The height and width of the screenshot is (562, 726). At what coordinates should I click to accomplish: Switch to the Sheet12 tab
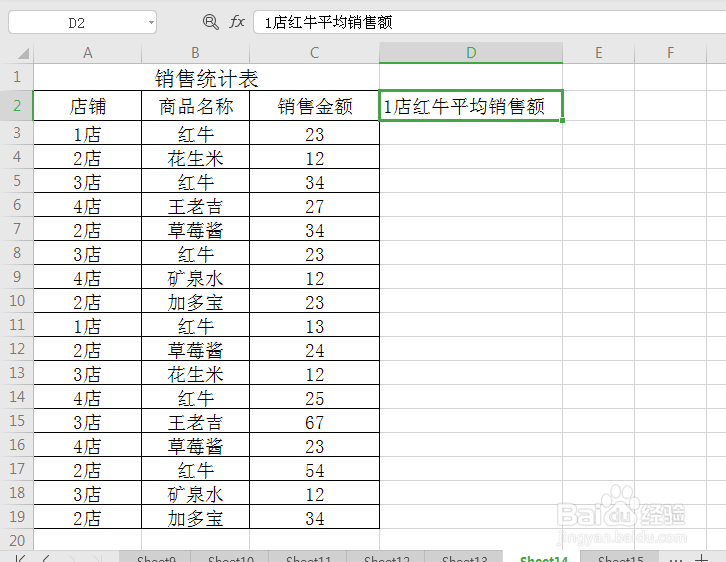point(386,557)
